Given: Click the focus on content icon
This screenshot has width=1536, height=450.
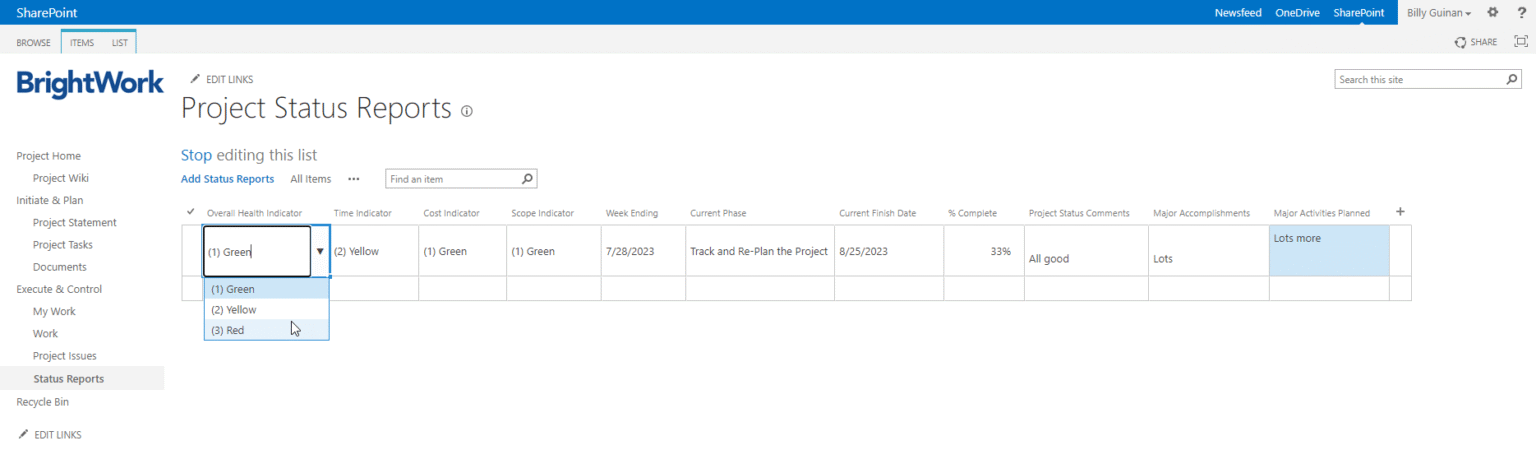Looking at the screenshot, I should click(x=1521, y=41).
